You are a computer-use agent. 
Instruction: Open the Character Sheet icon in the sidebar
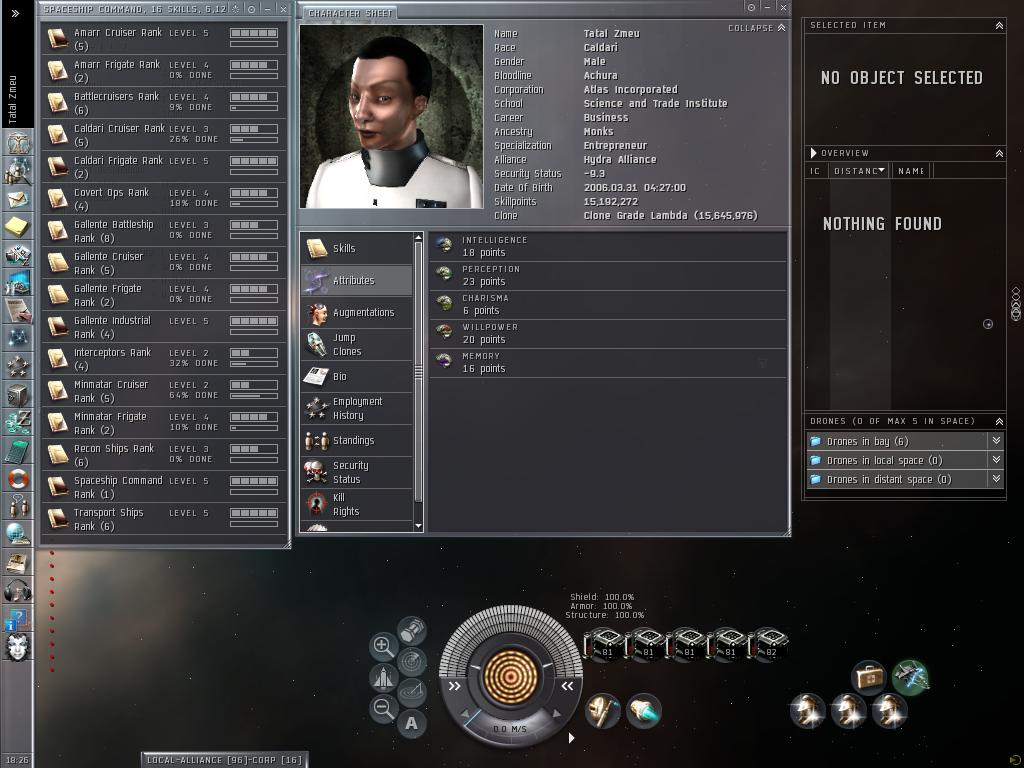click(18, 143)
